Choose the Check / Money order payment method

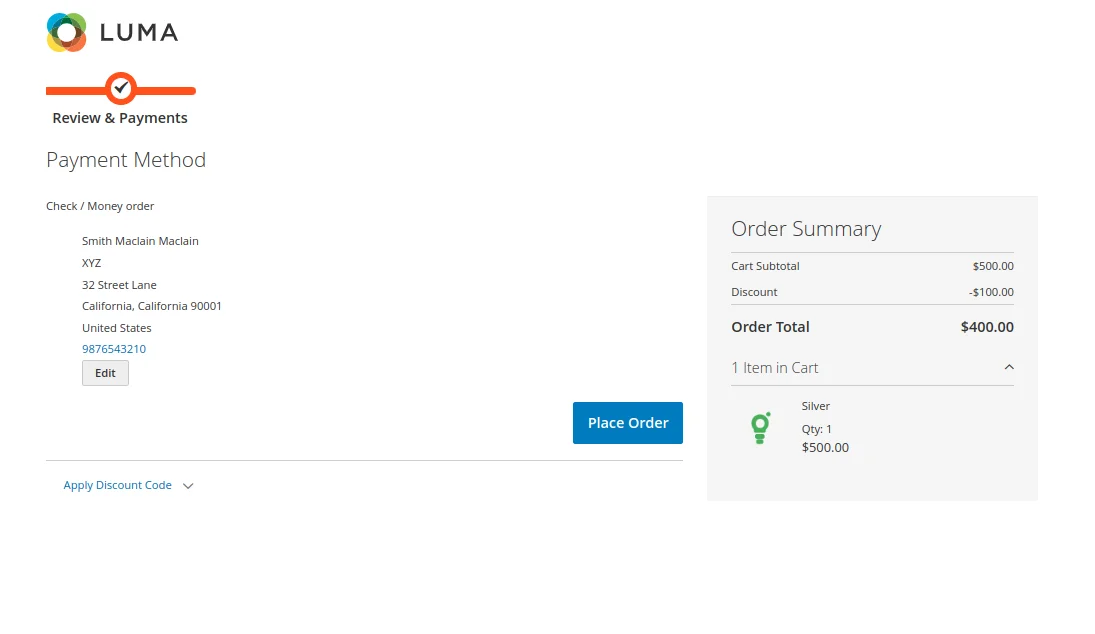100,206
